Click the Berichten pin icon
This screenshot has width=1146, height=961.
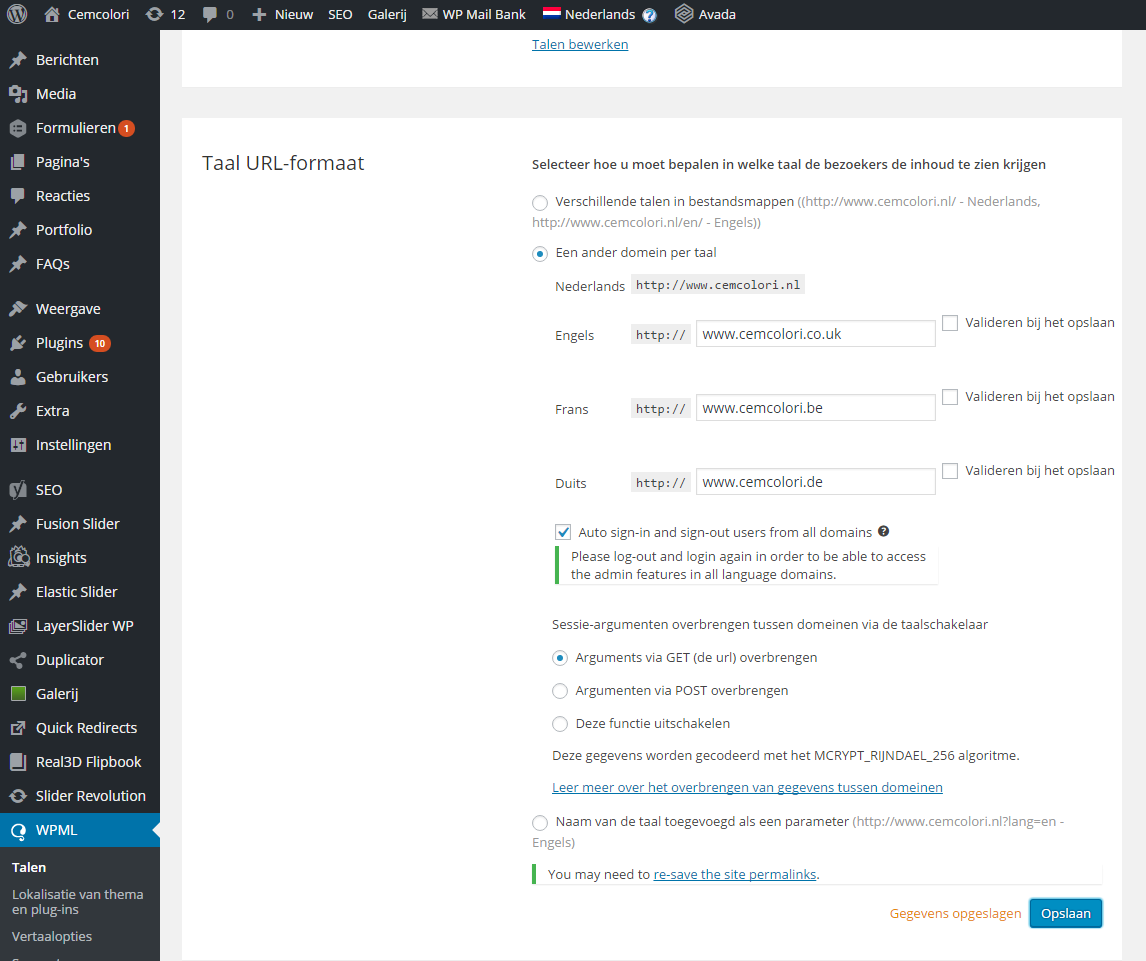point(18,60)
